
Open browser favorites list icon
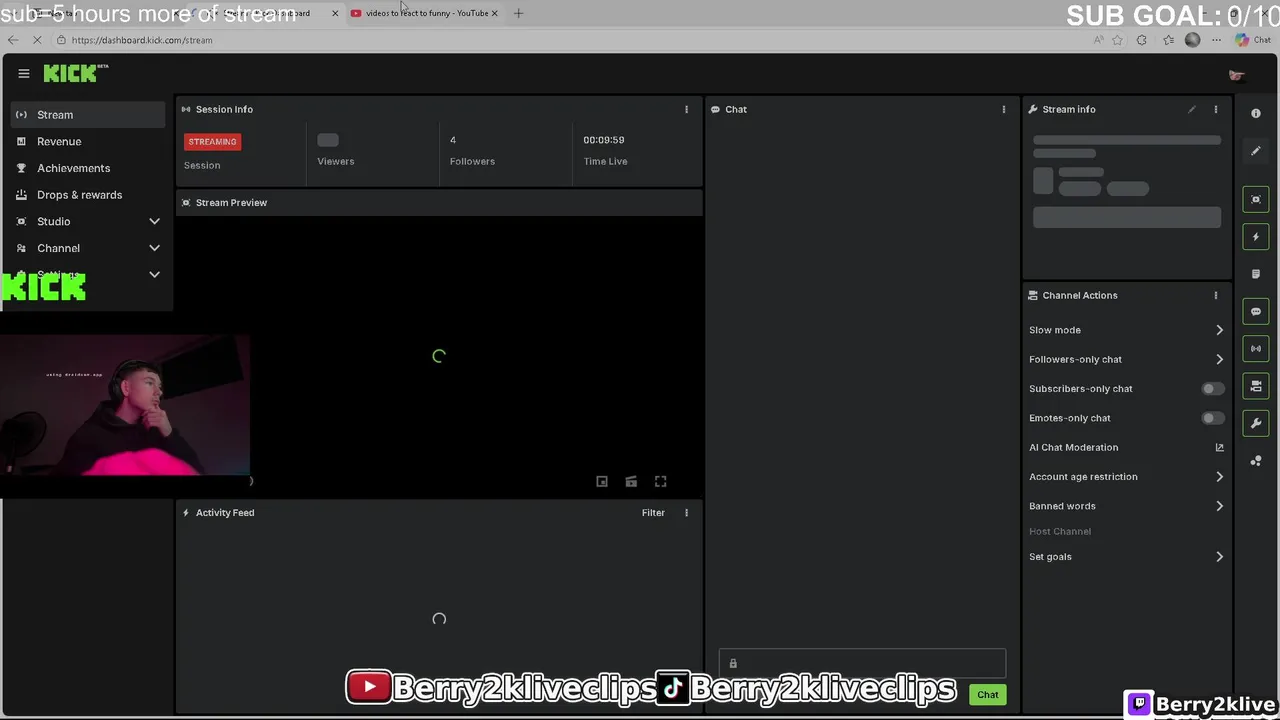(1168, 40)
